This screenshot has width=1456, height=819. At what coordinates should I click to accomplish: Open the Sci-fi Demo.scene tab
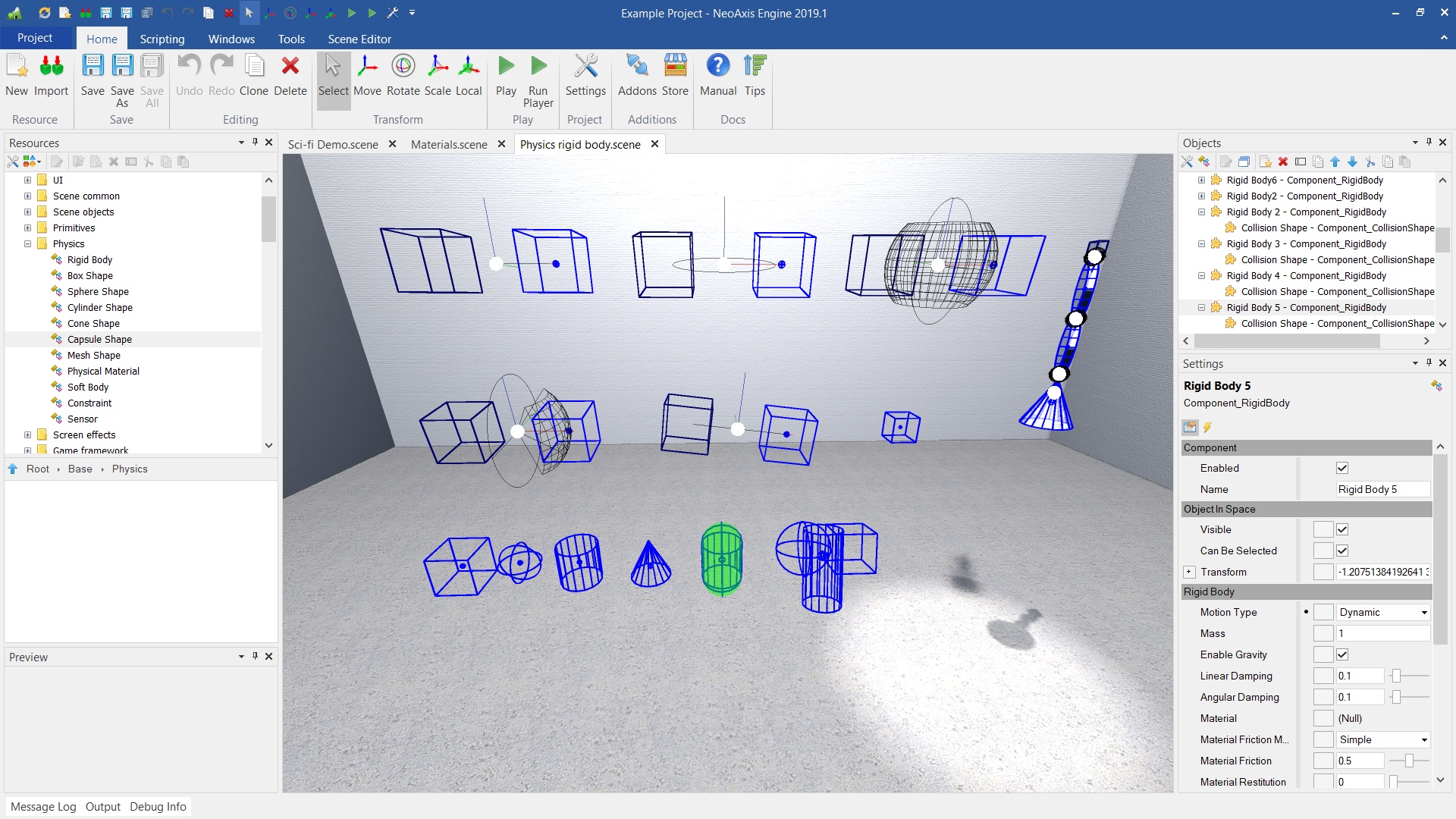(333, 144)
